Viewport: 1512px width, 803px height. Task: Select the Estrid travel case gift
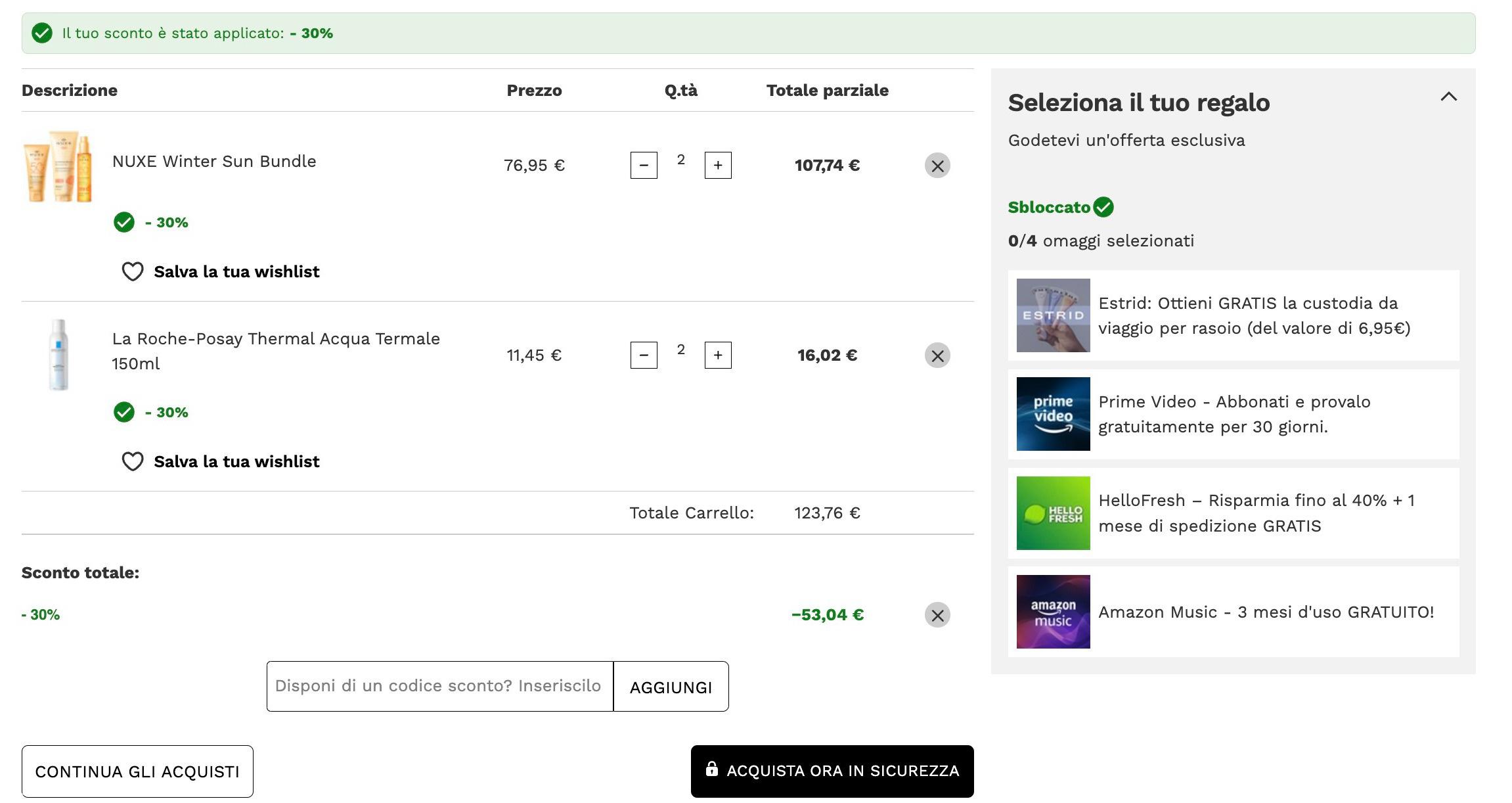tap(1234, 315)
